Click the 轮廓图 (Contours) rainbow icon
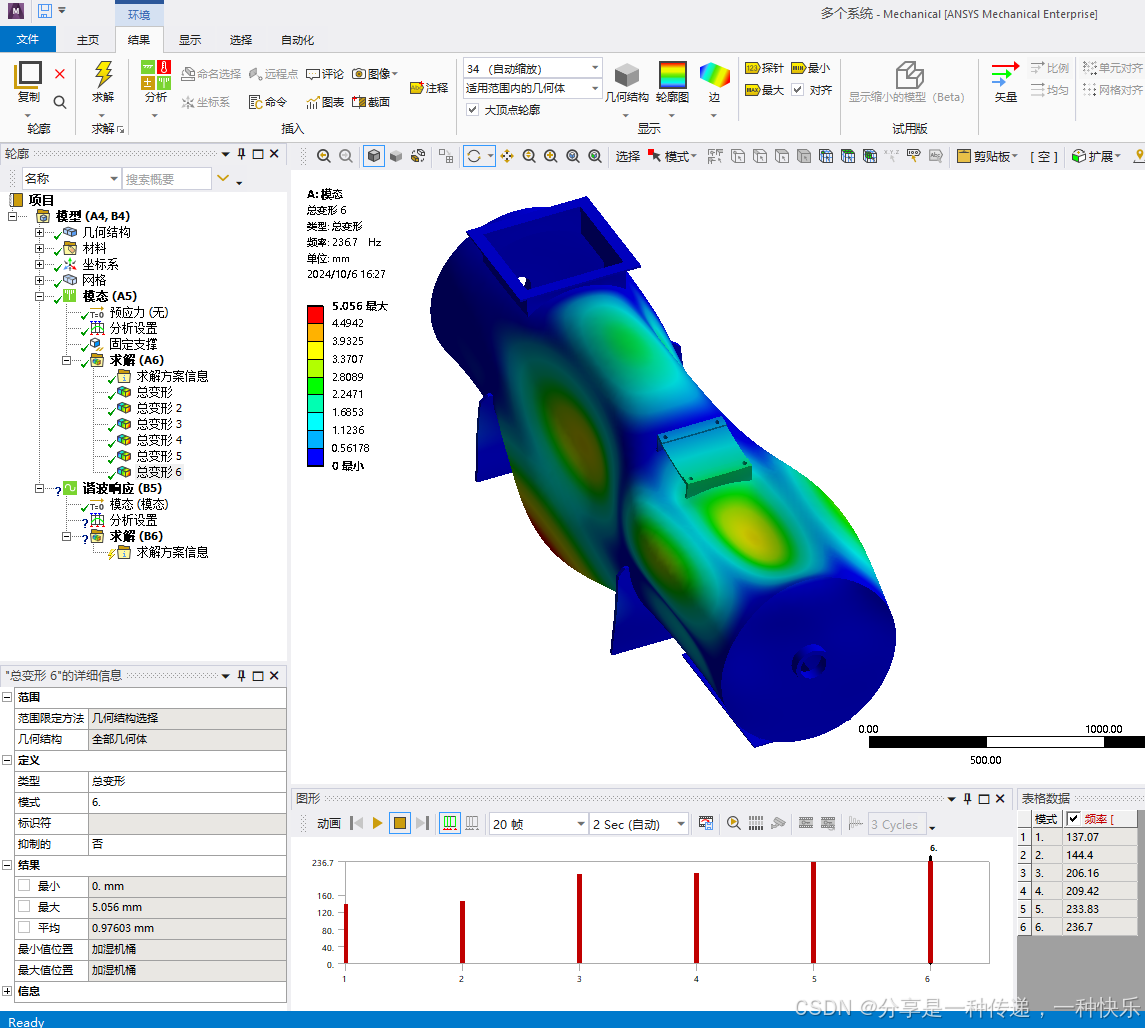Viewport: 1145px width, 1028px height. coord(673,74)
